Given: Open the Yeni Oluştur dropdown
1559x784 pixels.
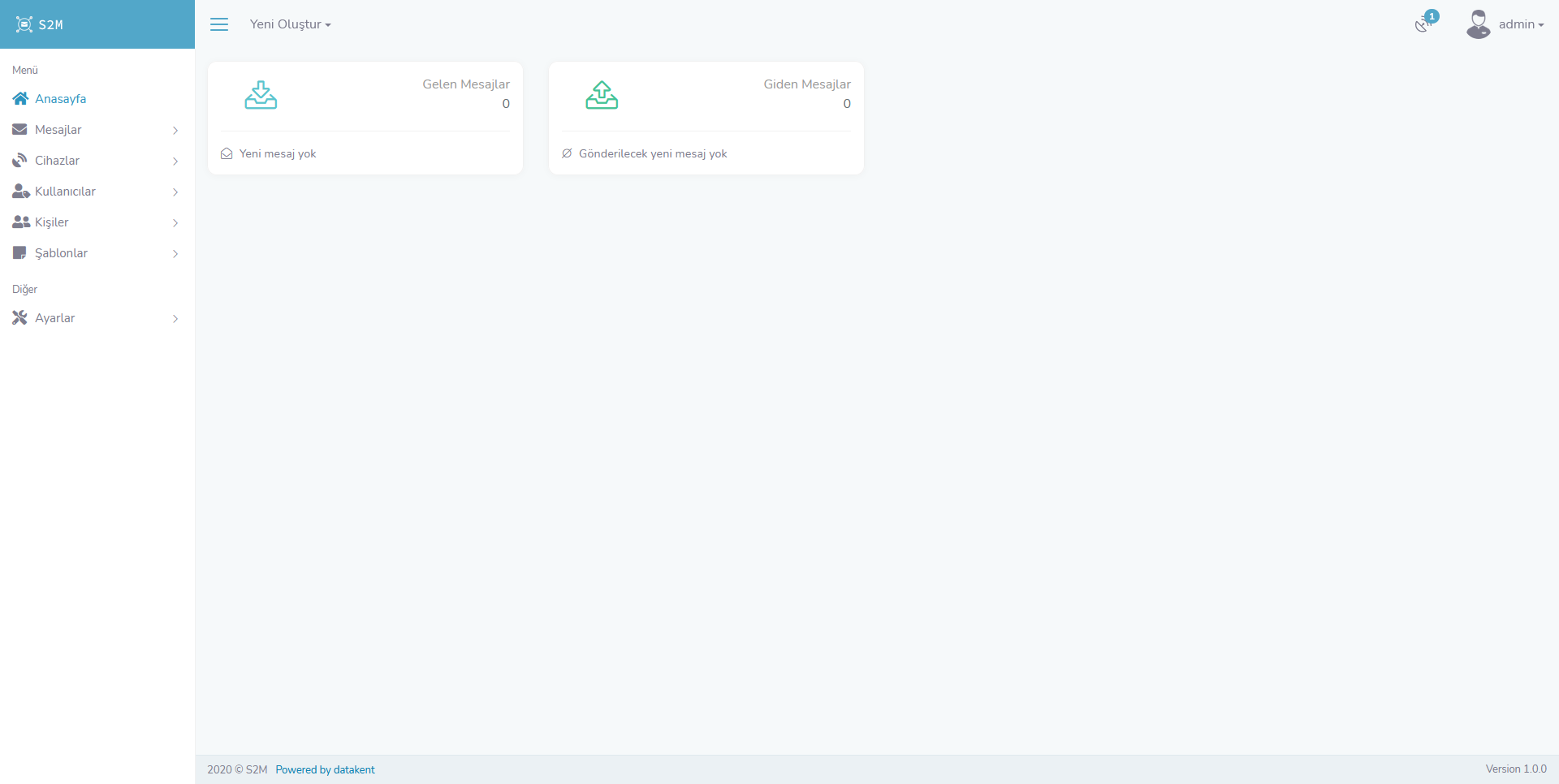Looking at the screenshot, I should click(290, 24).
